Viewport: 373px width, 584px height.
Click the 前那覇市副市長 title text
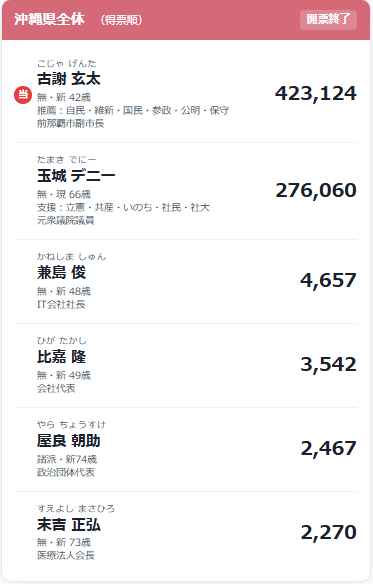(x=70, y=123)
